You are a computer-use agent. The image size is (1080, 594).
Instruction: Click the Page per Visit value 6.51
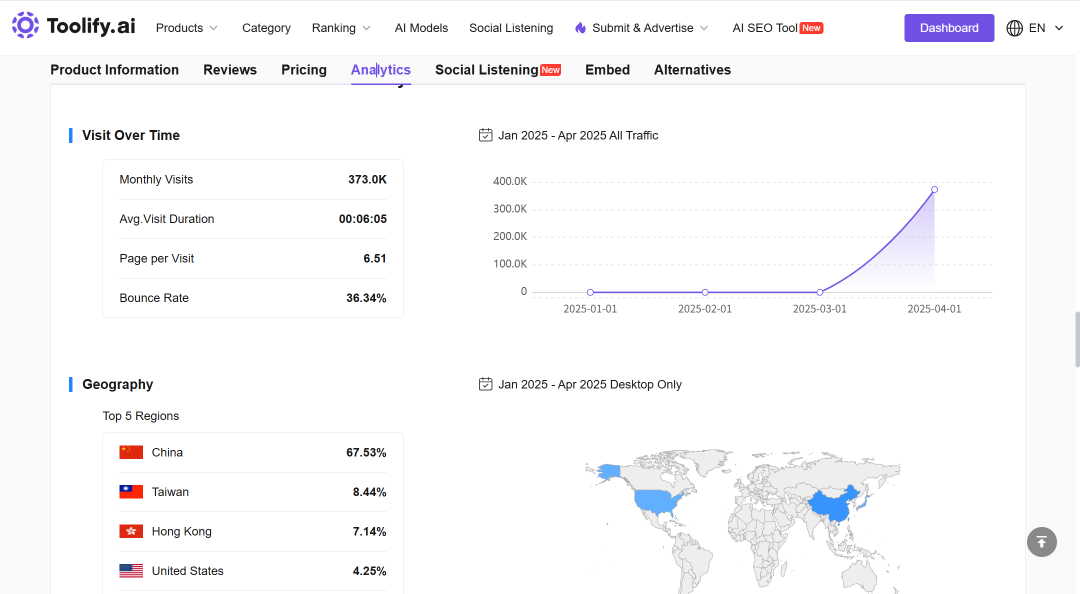pyautogui.click(x=375, y=258)
